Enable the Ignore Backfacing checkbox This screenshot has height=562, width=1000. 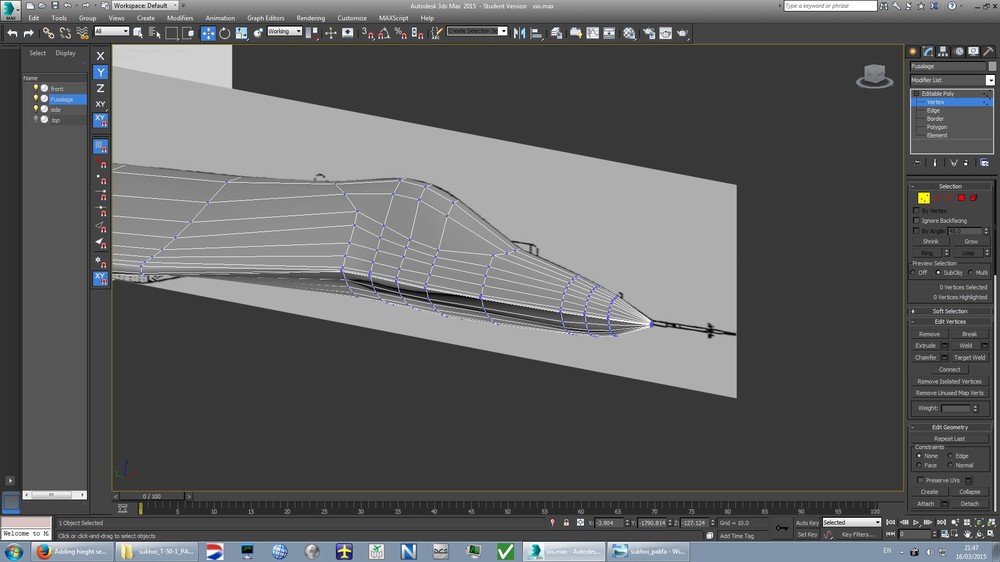(x=916, y=220)
